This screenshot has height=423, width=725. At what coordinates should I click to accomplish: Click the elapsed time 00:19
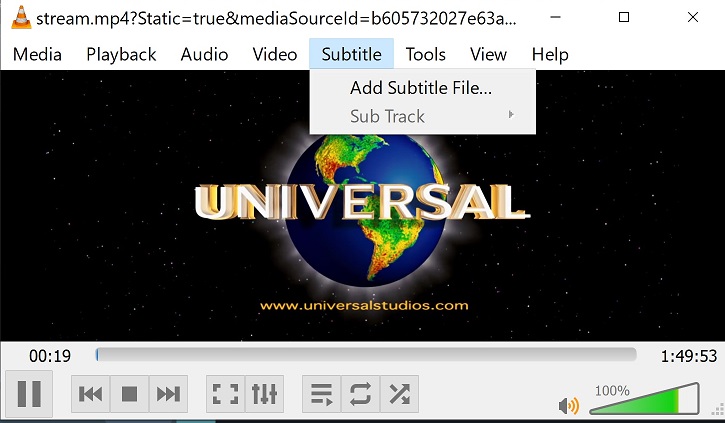(x=50, y=356)
